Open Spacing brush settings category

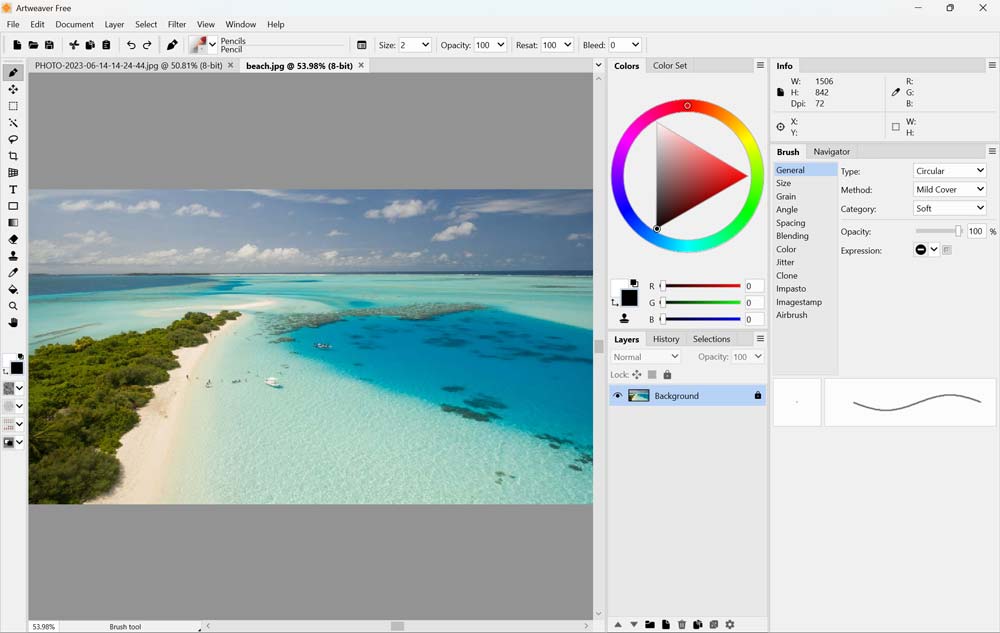point(790,223)
